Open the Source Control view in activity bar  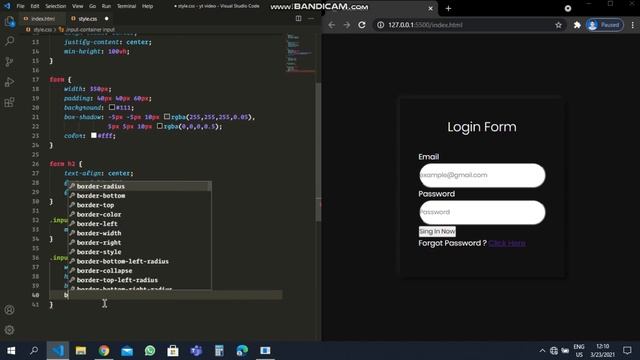click(x=9, y=61)
